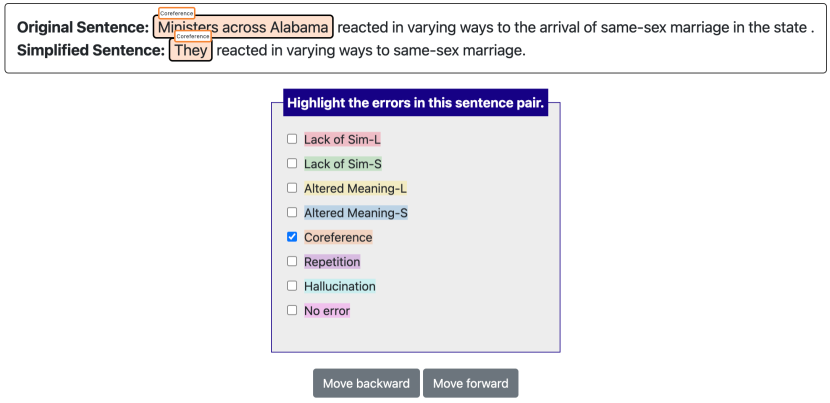Click highlighted 'Ministers across Alabama' span
830x403 pixels.
pyautogui.click(x=243, y=28)
